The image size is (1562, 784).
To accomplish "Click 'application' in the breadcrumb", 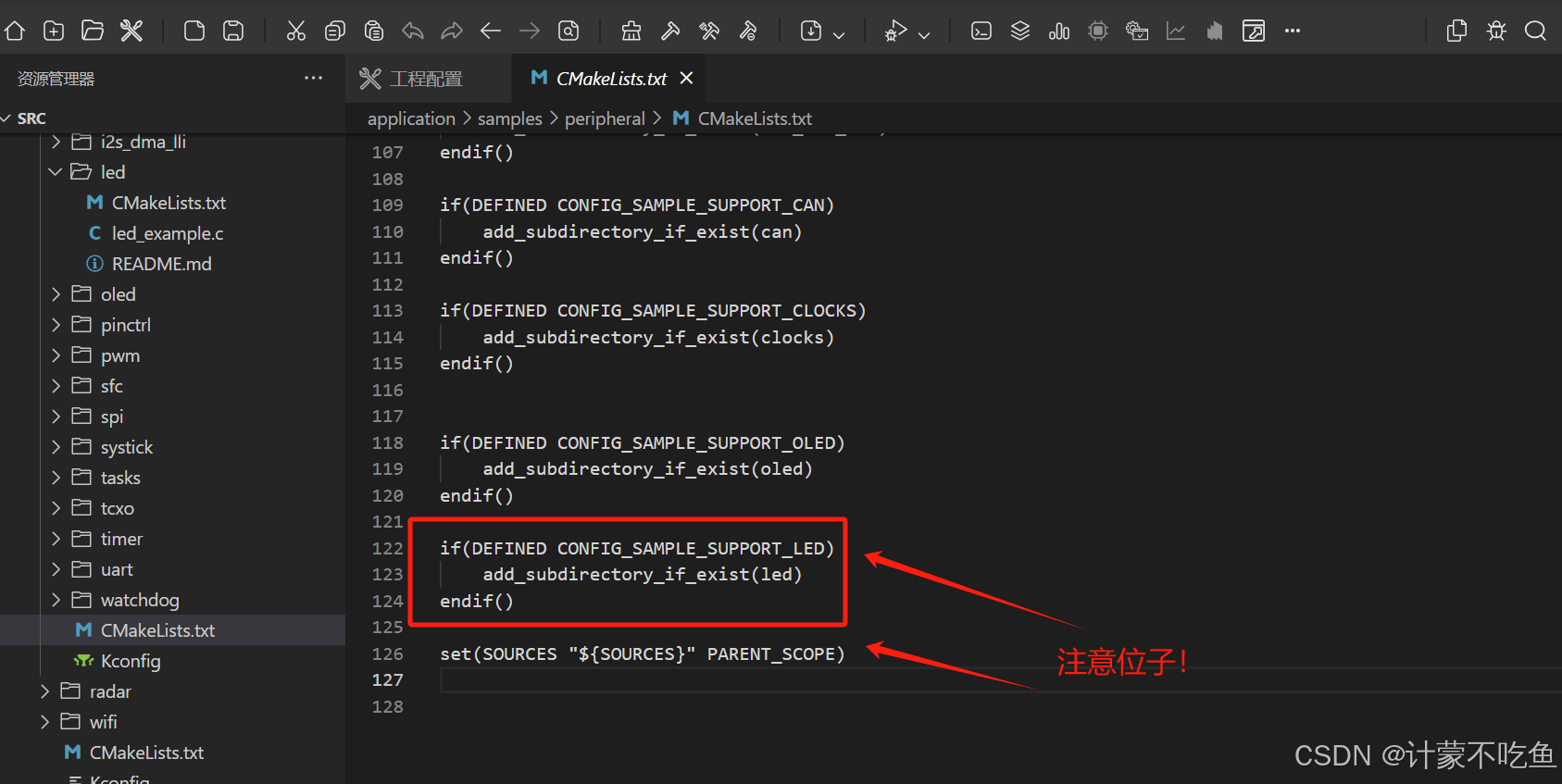I will [x=411, y=118].
